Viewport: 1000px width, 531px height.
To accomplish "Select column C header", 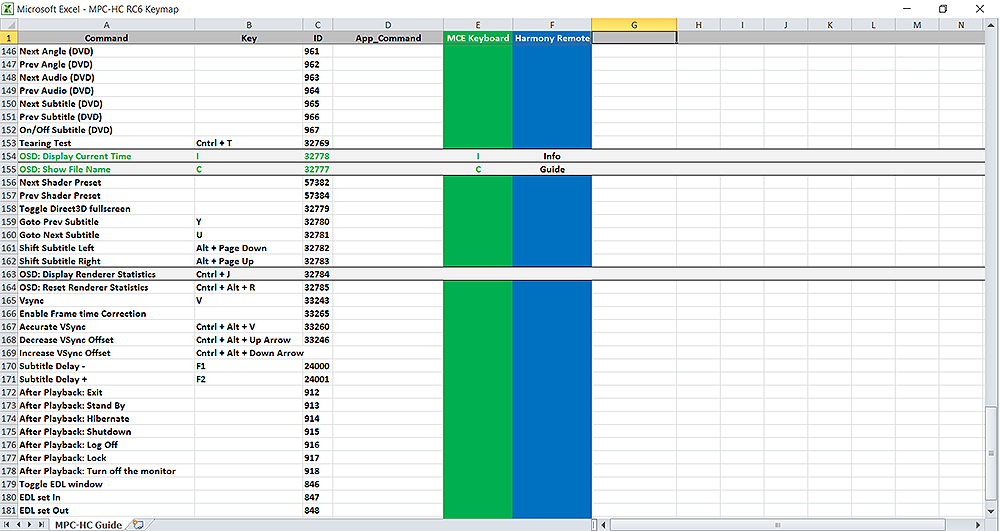I will click(x=318, y=25).
